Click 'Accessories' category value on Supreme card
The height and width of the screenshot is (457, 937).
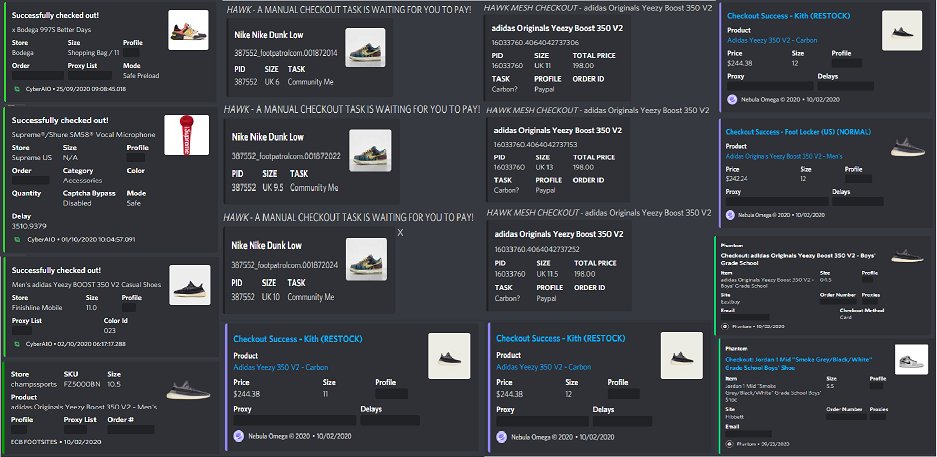coord(82,180)
